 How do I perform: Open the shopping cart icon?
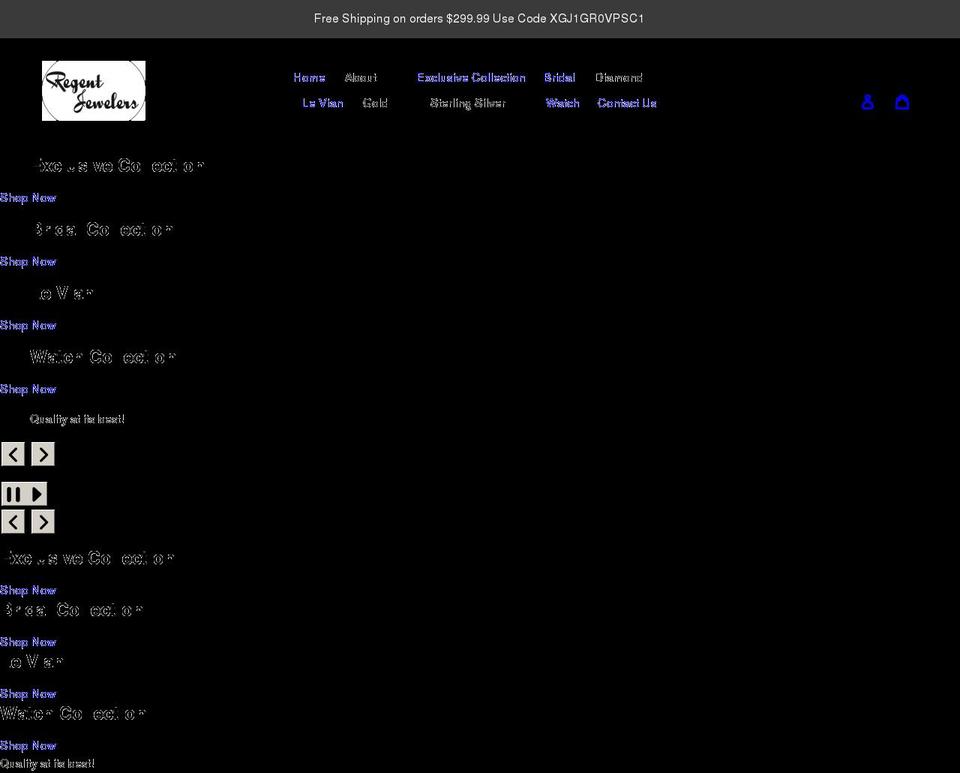point(902,102)
